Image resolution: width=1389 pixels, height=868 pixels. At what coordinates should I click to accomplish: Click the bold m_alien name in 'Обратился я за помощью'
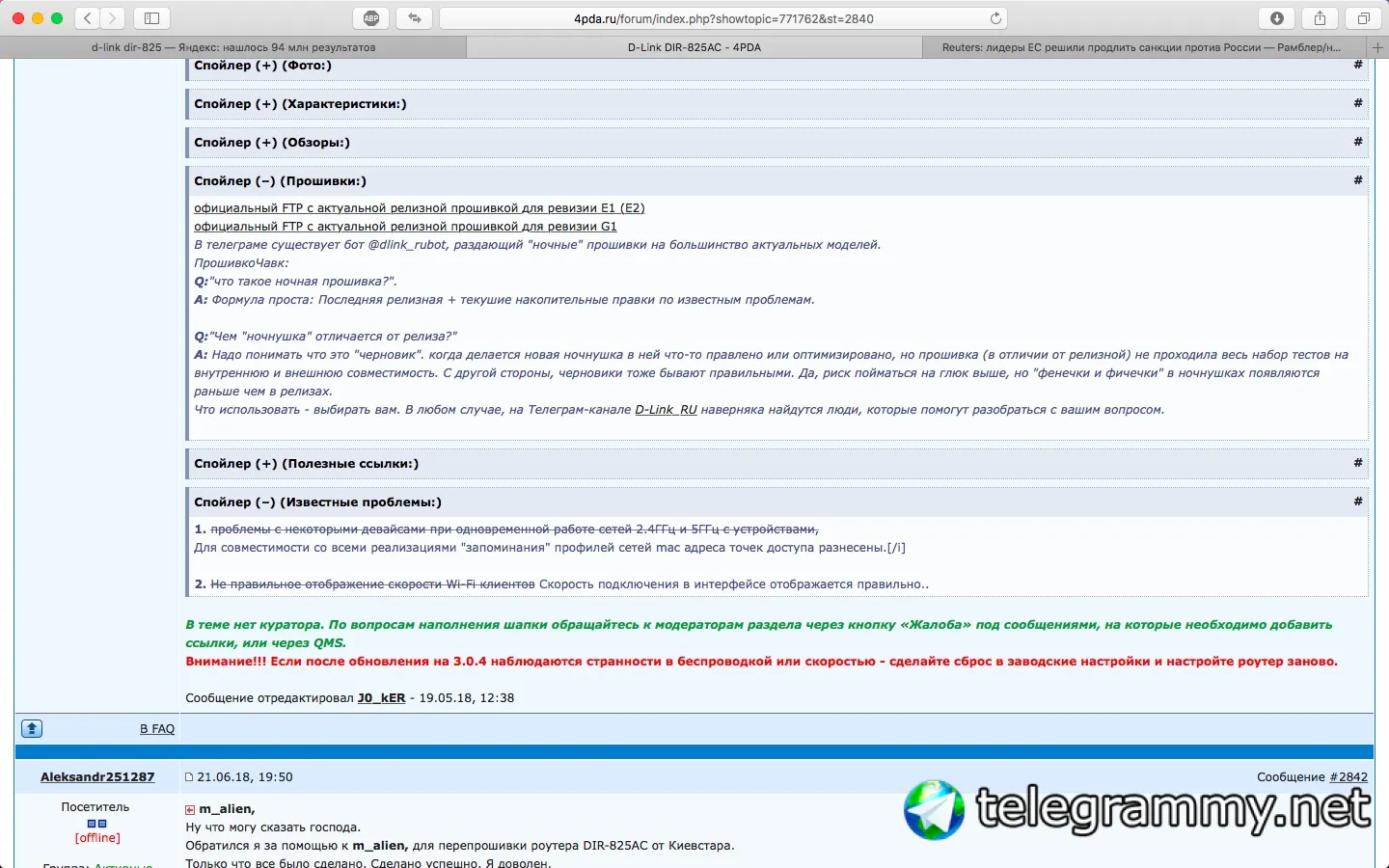click(x=380, y=846)
